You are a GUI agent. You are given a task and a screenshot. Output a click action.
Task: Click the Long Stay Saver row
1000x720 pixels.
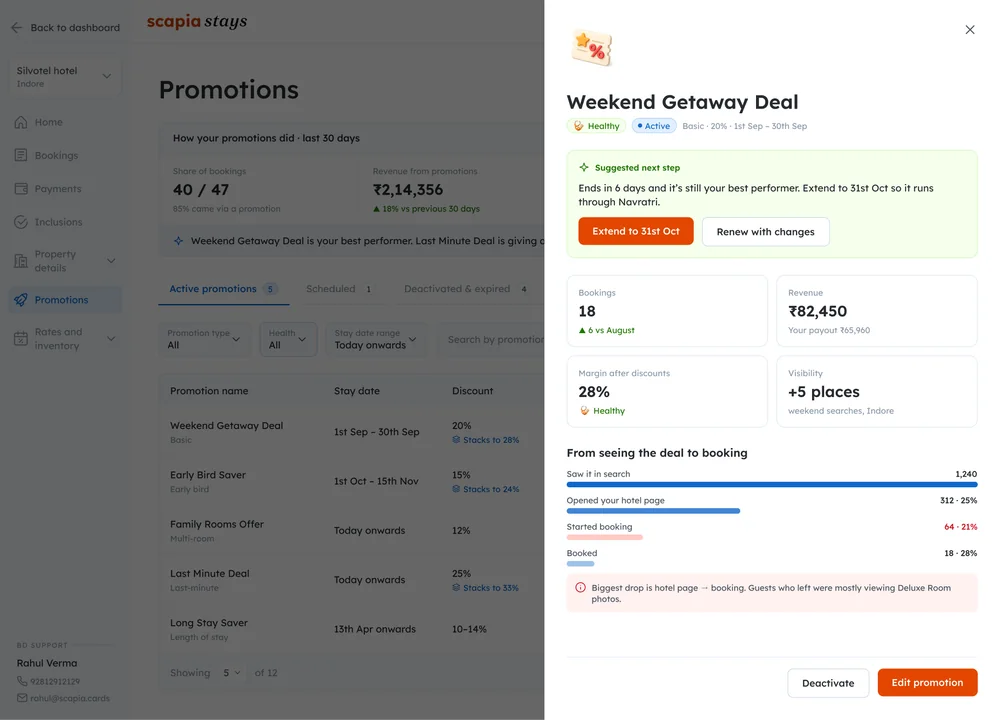point(351,629)
